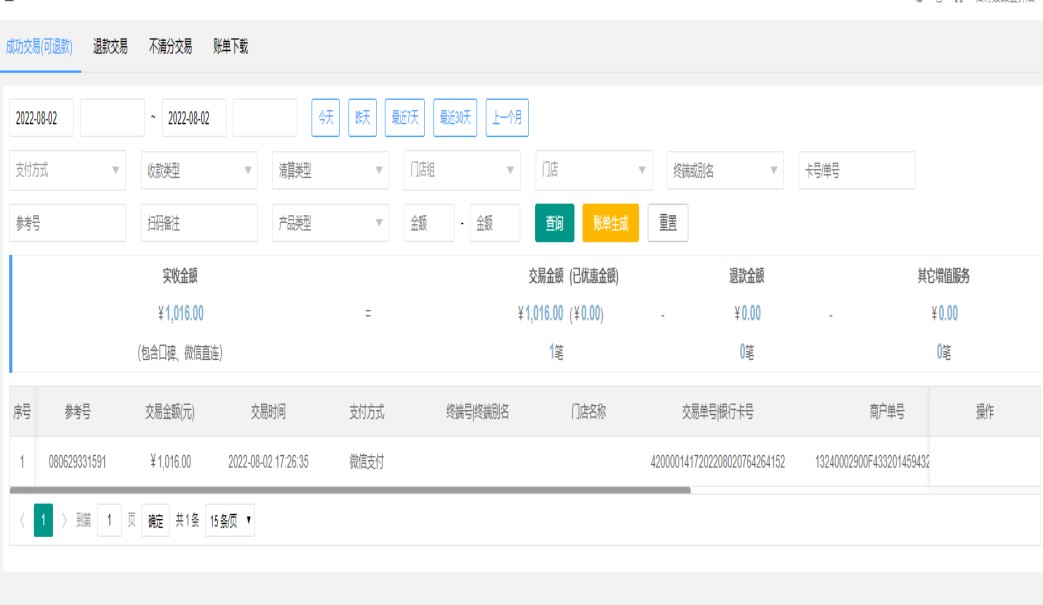Switch to the 退款交易 tab

(x=110, y=46)
